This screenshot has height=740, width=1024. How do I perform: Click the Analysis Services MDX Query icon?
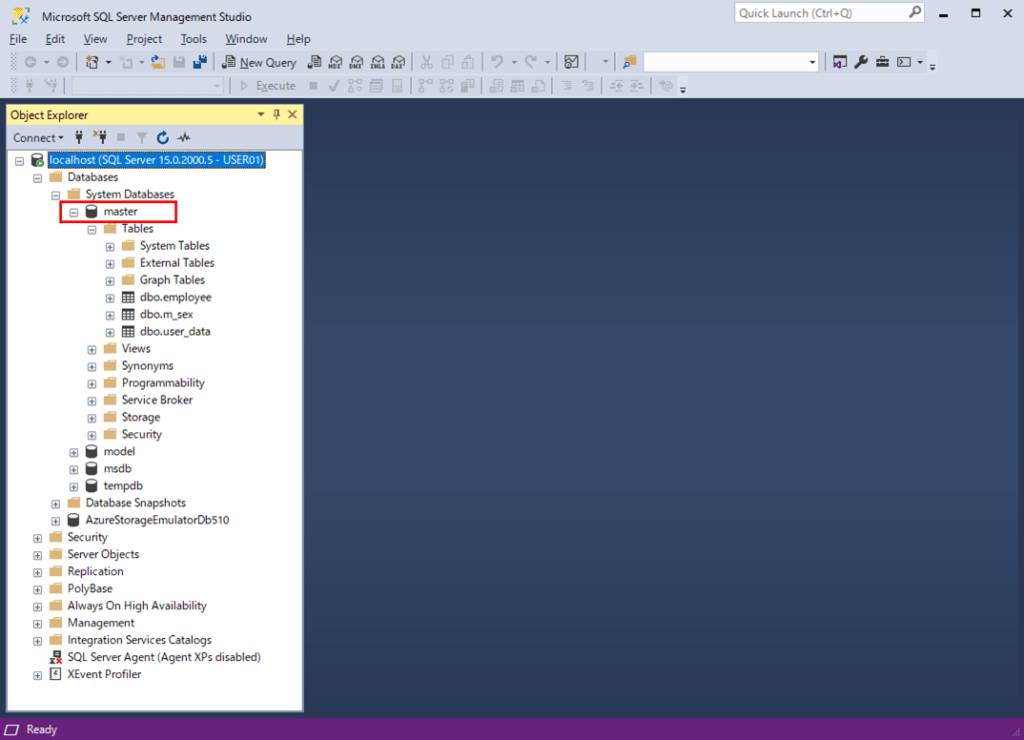click(x=335, y=62)
